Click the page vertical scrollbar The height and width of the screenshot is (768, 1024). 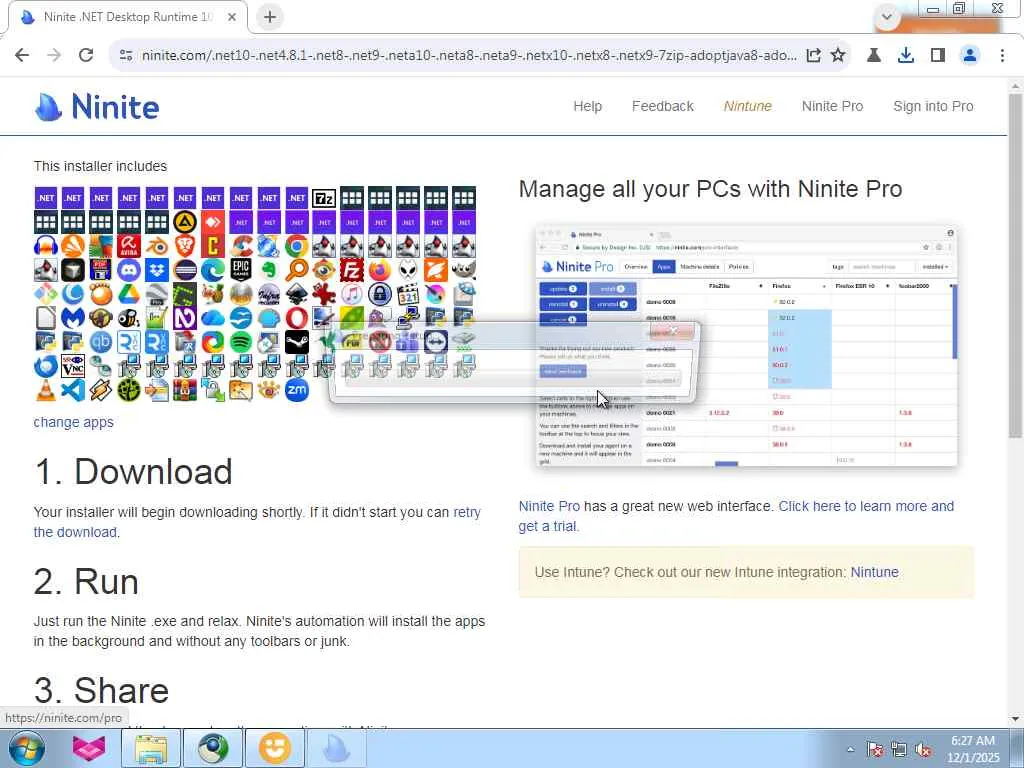[1016, 266]
